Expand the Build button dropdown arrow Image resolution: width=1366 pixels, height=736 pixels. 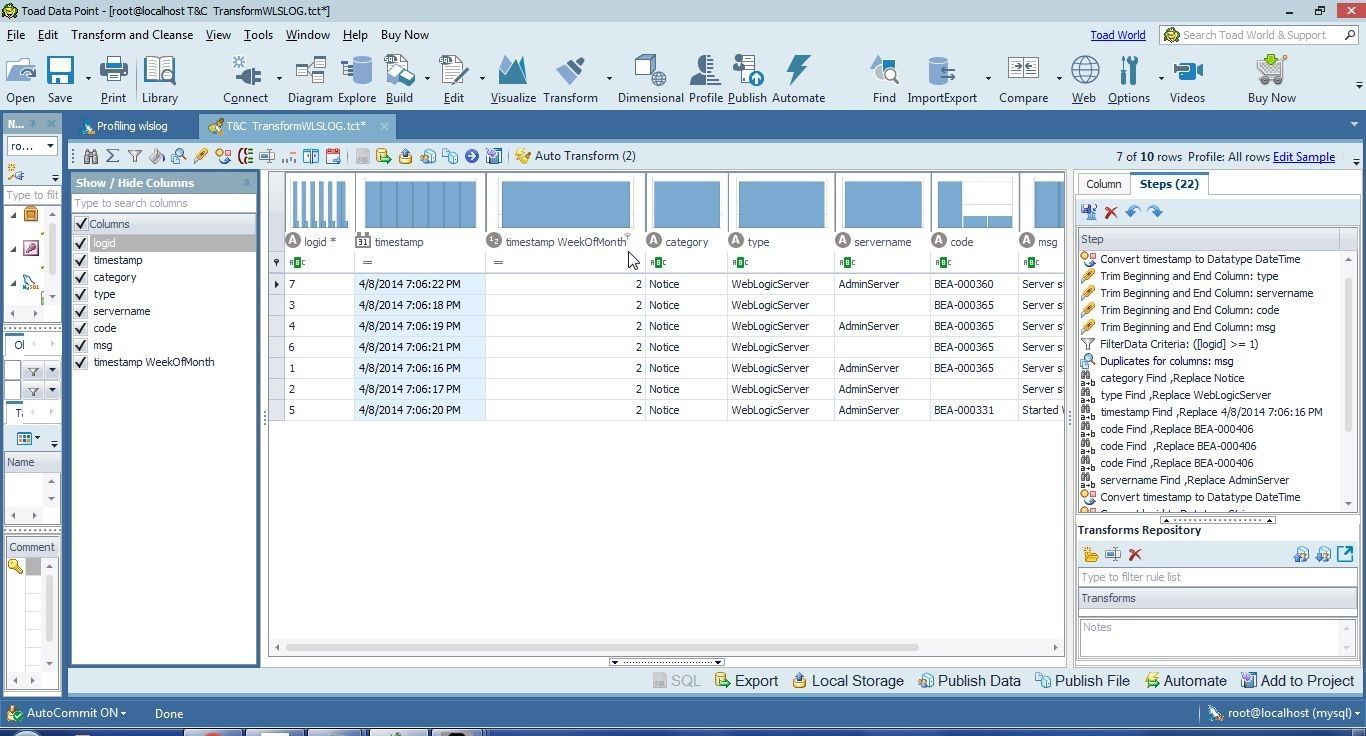click(x=427, y=78)
